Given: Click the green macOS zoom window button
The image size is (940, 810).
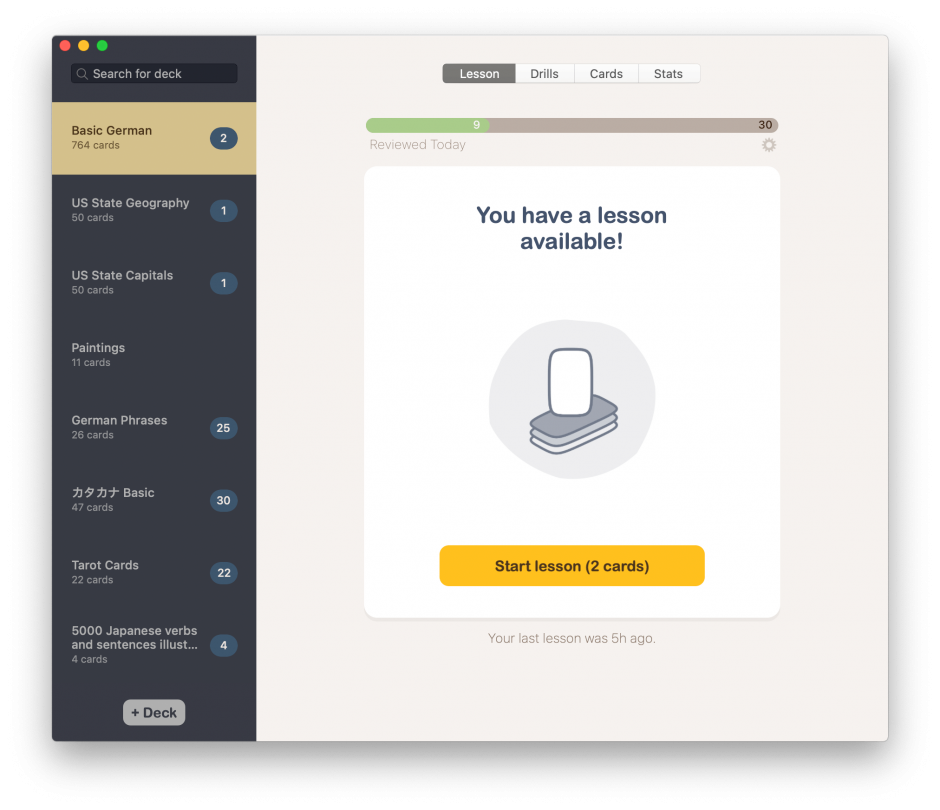Looking at the screenshot, I should click(103, 46).
